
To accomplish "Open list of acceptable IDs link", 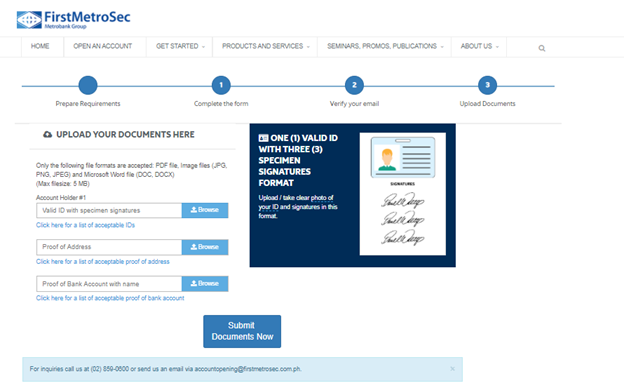I will point(86,225).
